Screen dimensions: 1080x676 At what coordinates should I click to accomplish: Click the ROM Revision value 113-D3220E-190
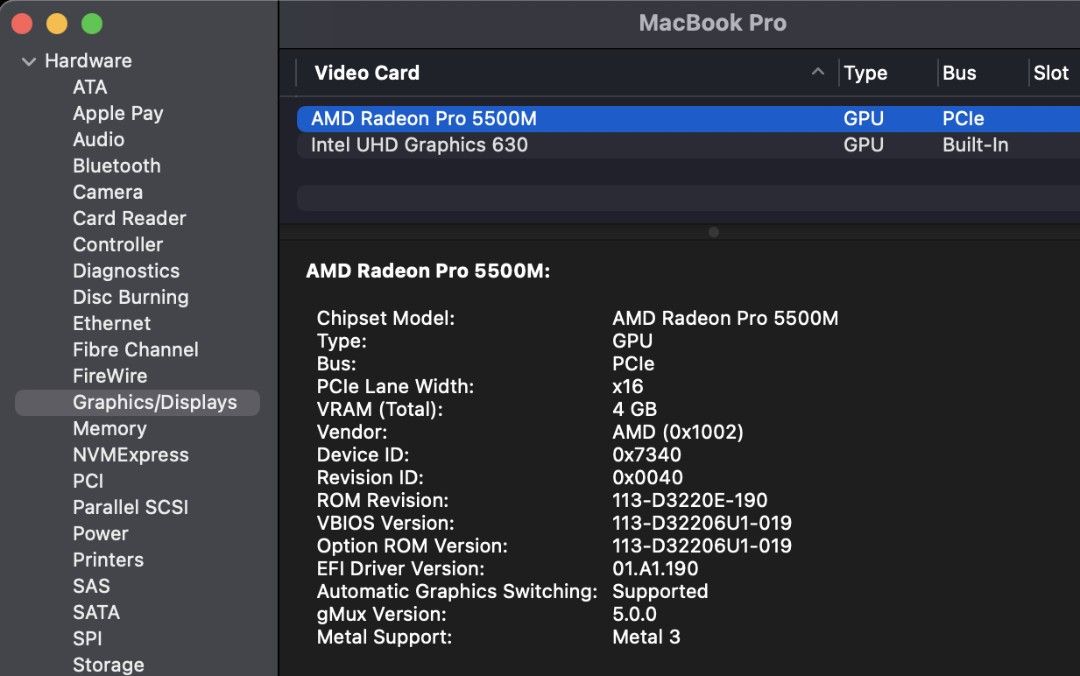[x=689, y=500]
